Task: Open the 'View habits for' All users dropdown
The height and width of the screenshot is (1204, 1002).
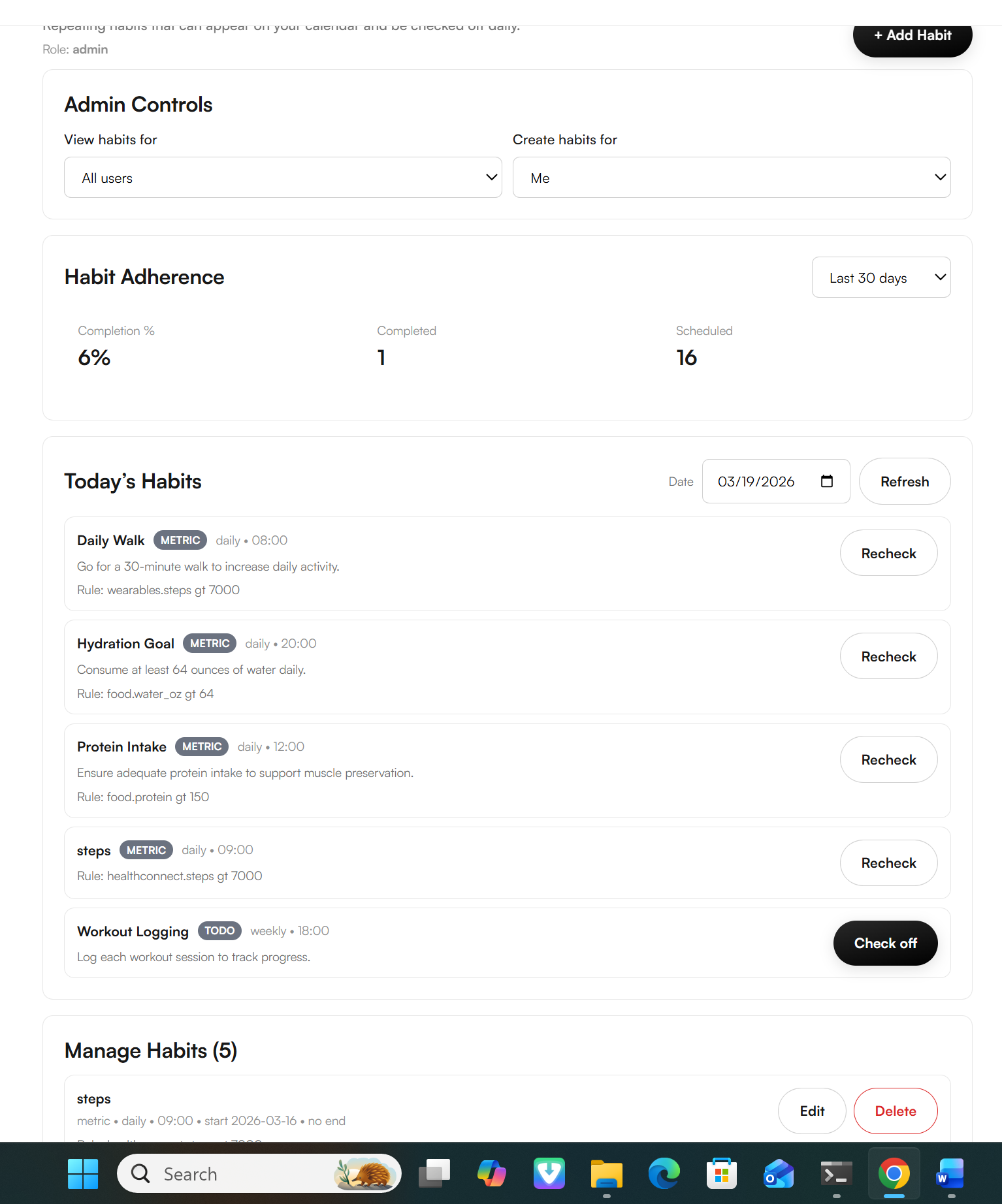Action: pos(283,177)
